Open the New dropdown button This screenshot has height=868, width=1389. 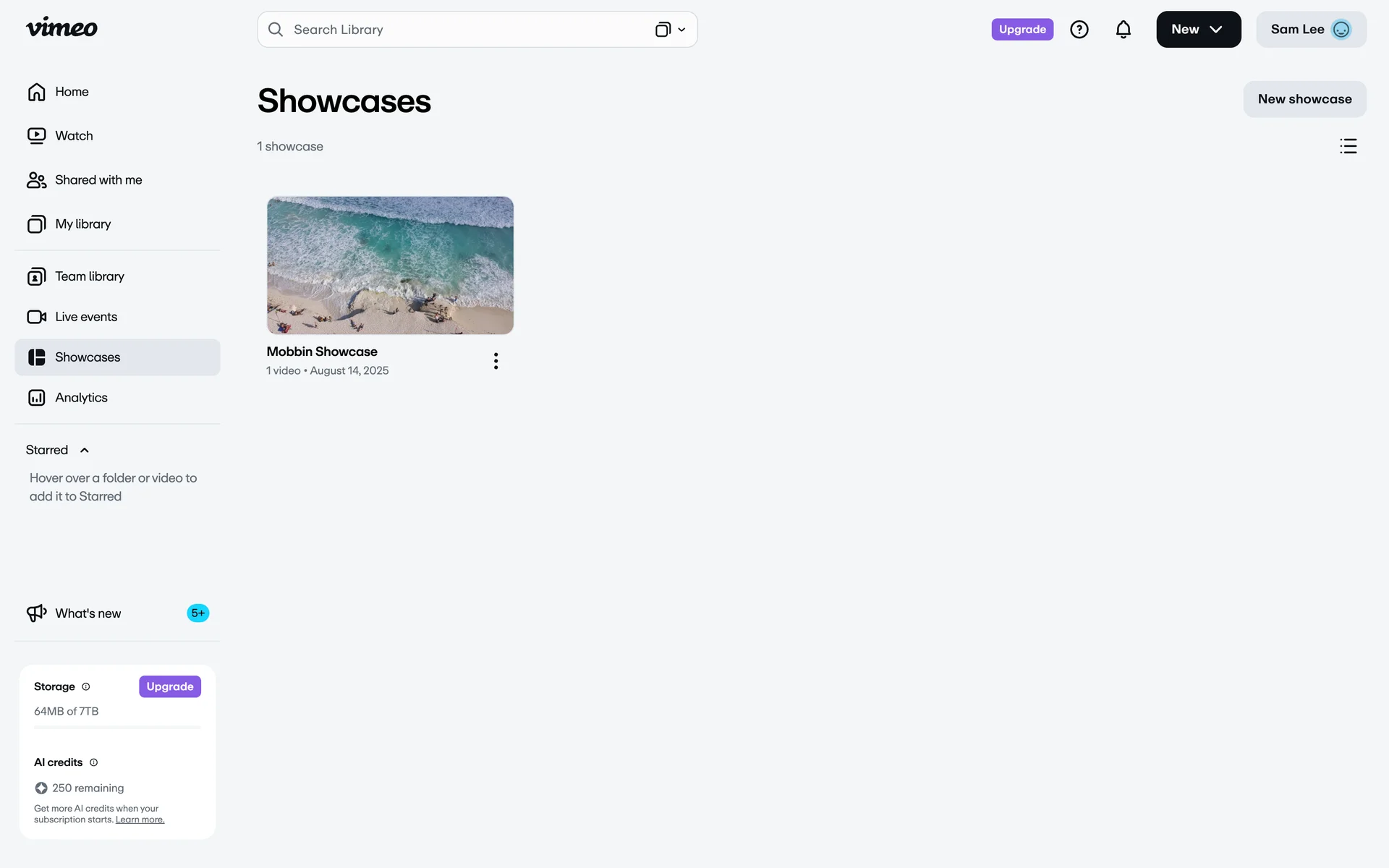click(1198, 30)
